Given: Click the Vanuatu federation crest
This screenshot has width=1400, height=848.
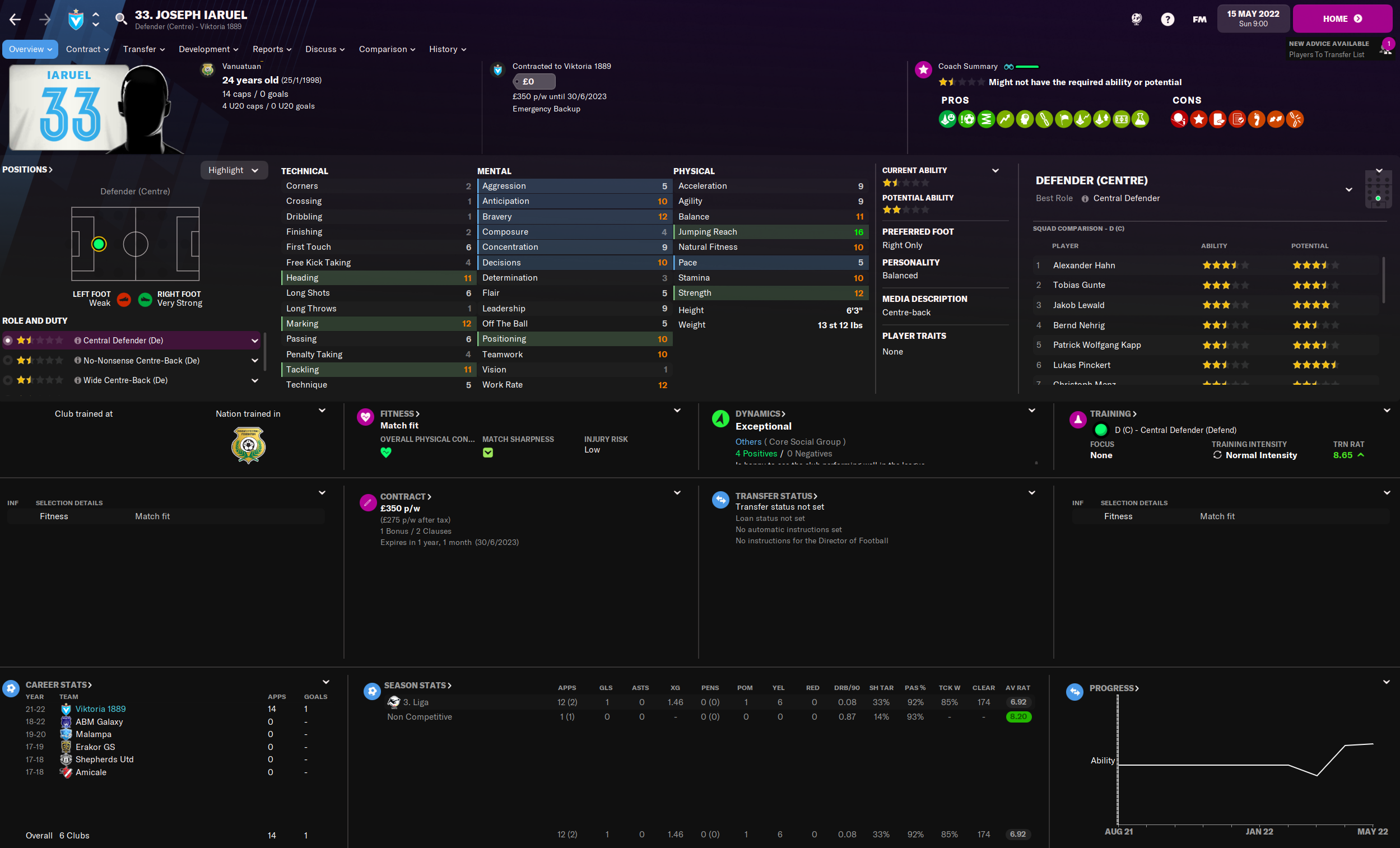Looking at the screenshot, I should 248,445.
